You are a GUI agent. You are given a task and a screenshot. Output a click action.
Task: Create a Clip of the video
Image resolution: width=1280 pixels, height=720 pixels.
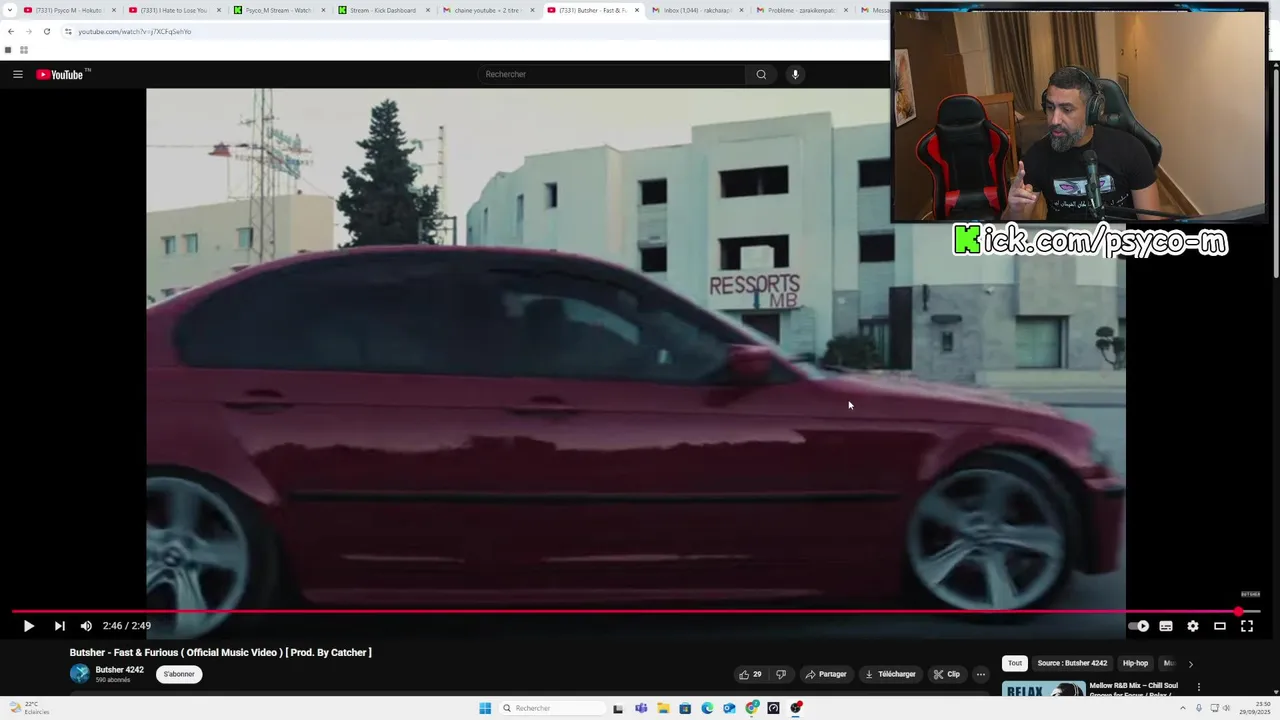946,674
